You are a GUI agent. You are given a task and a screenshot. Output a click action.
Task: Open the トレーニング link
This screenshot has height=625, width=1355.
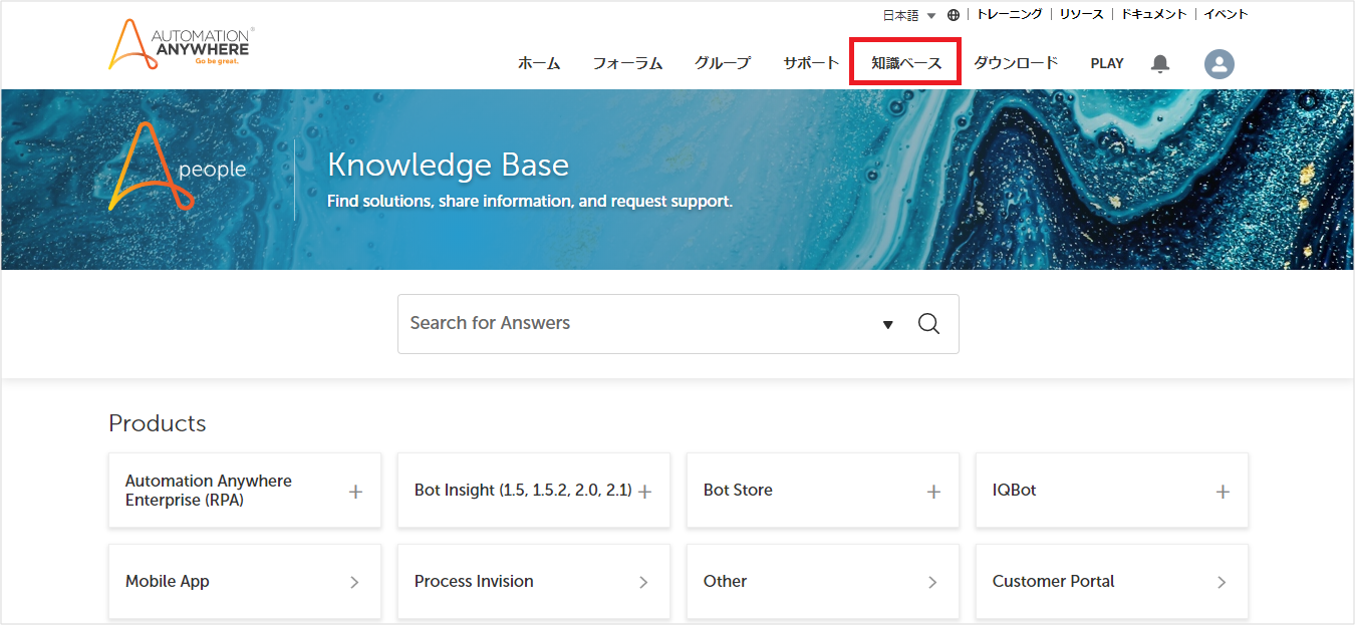[1009, 14]
